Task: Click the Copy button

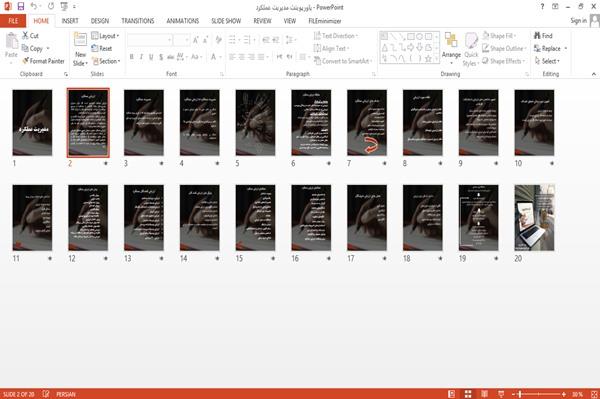Action: [x=32, y=48]
